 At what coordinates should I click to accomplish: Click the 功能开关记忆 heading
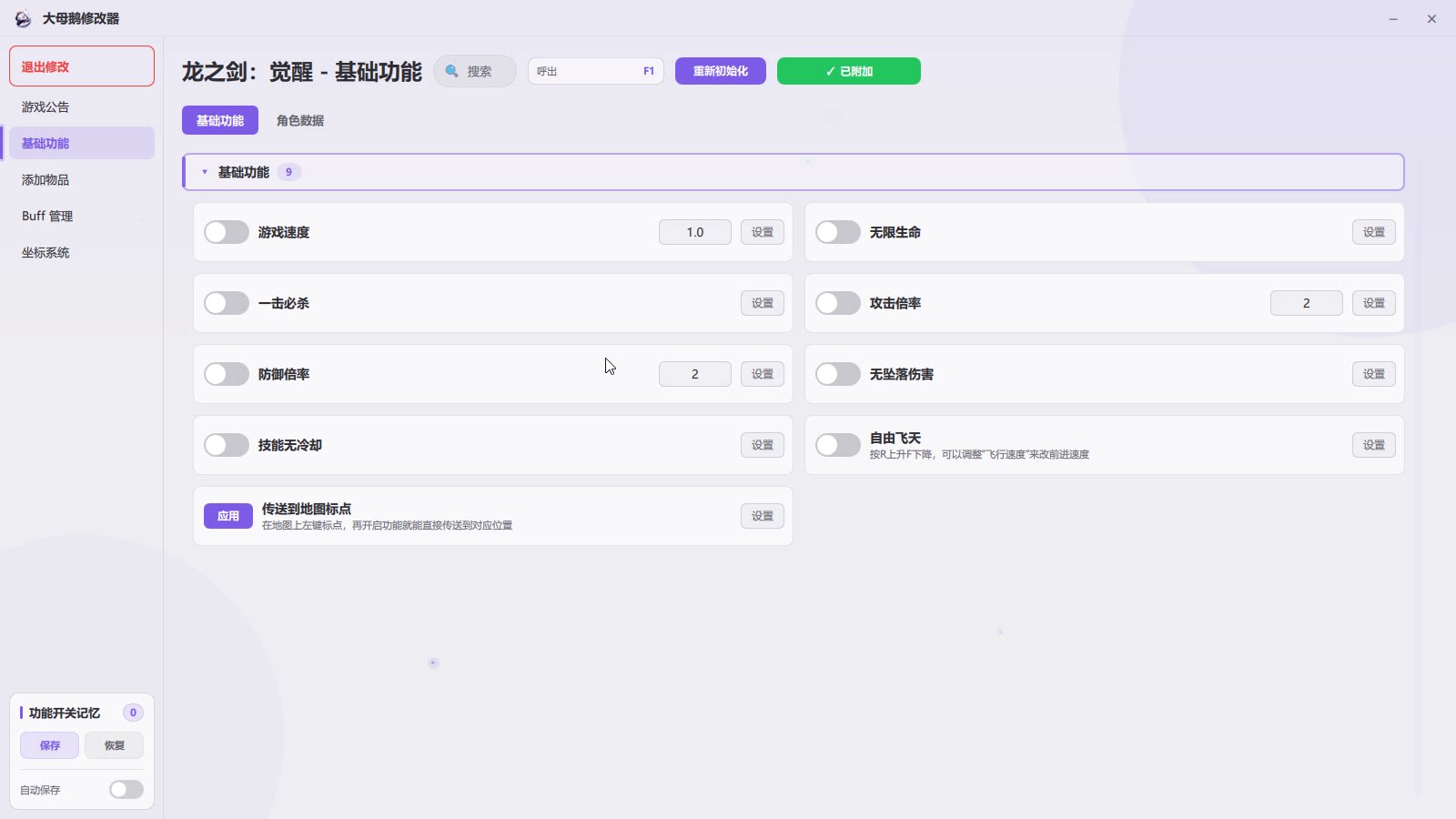tap(65, 713)
